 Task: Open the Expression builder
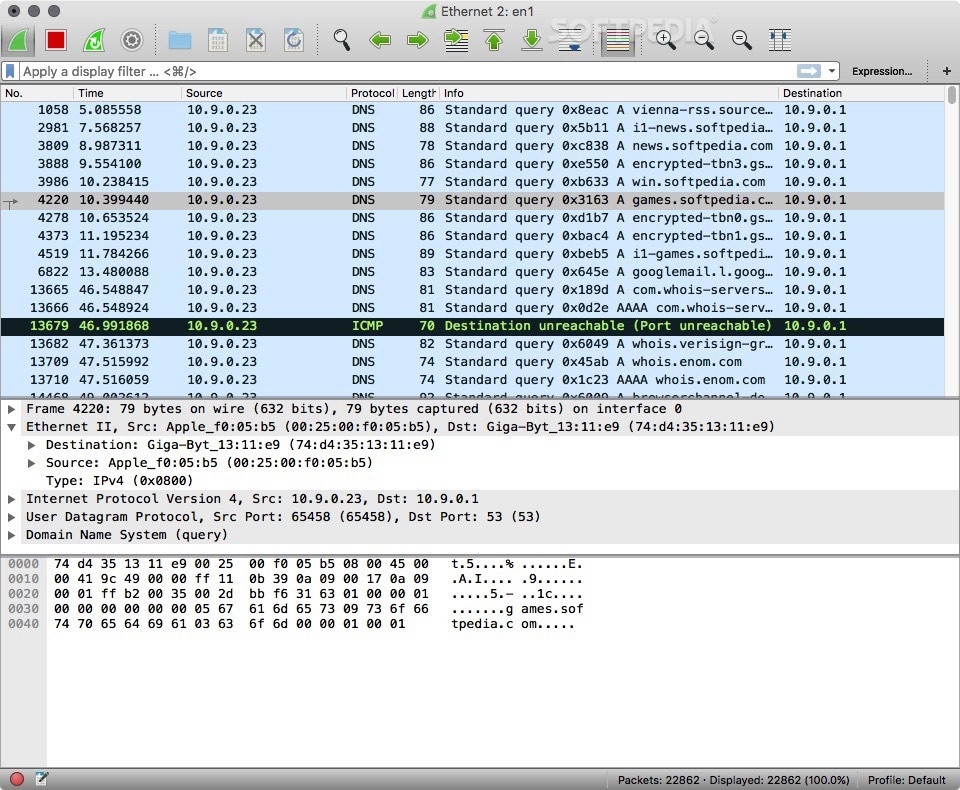[882, 71]
